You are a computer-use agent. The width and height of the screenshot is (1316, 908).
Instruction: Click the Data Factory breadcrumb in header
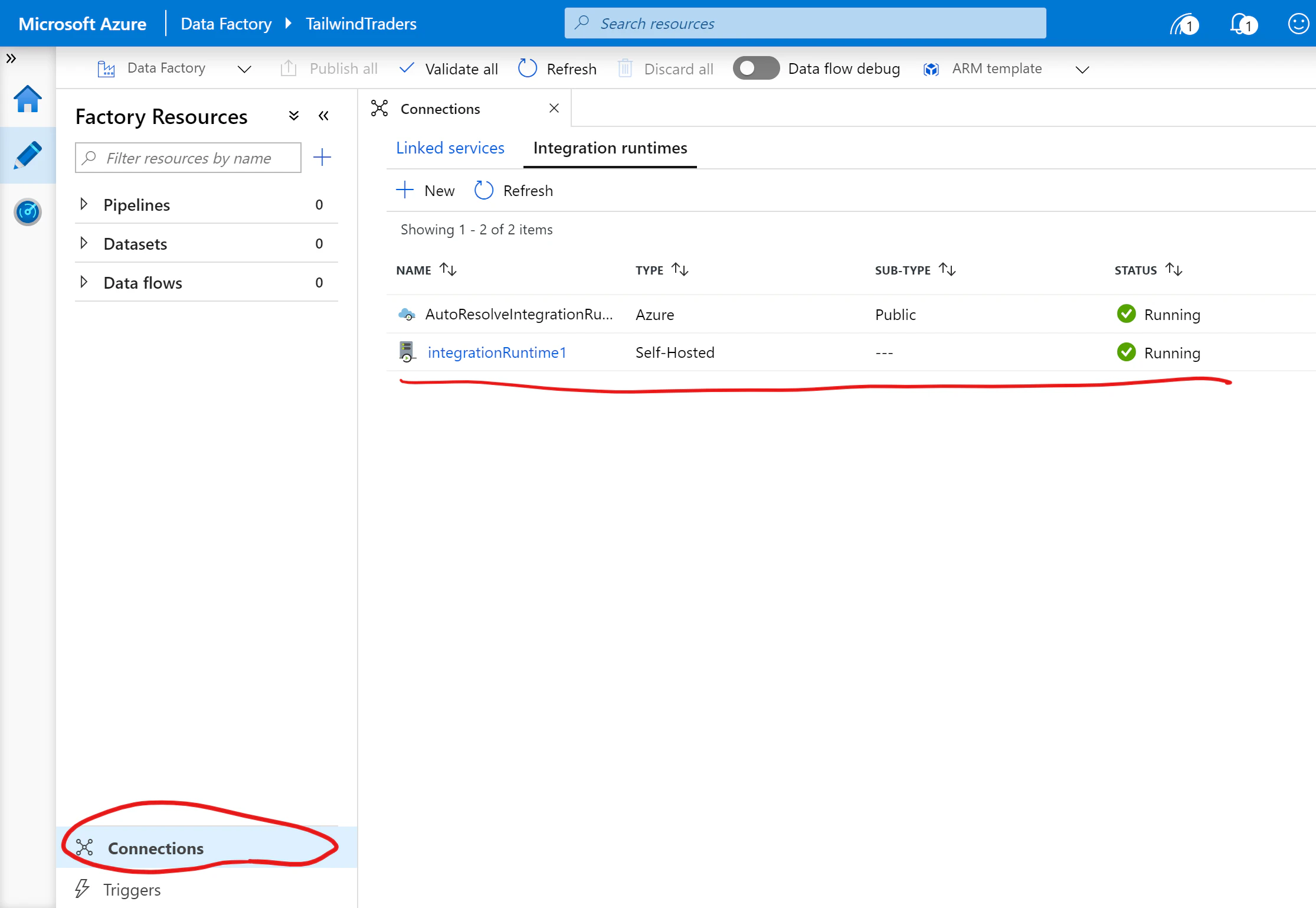coord(226,24)
